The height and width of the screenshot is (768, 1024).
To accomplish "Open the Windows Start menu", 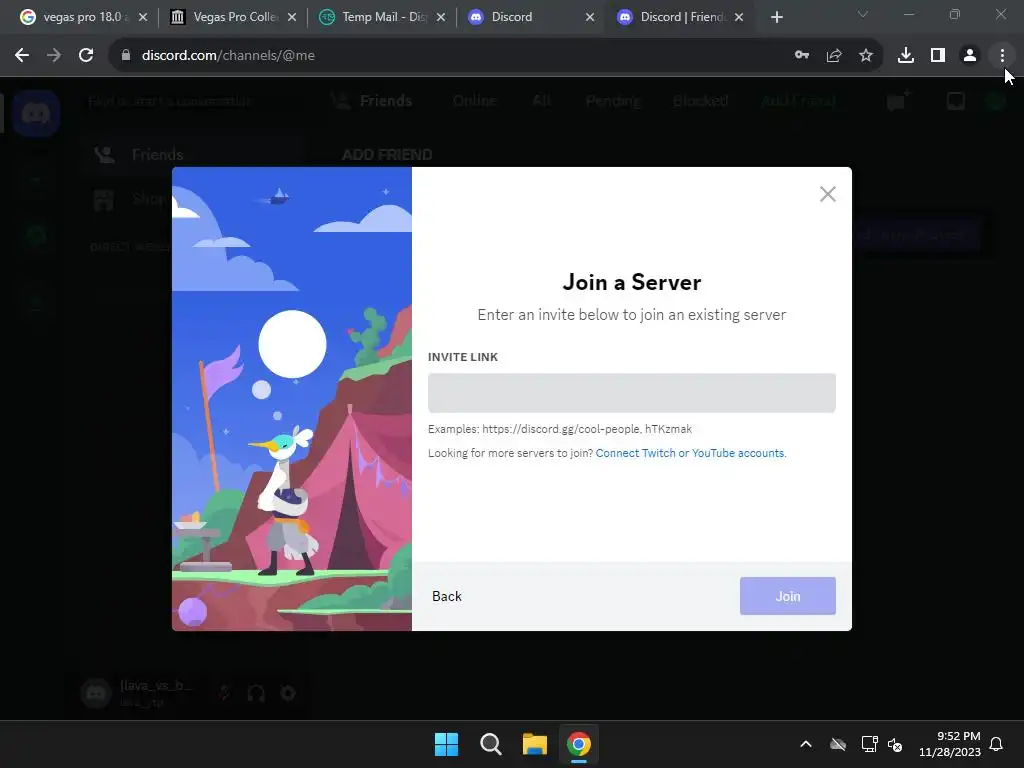I will 447,744.
